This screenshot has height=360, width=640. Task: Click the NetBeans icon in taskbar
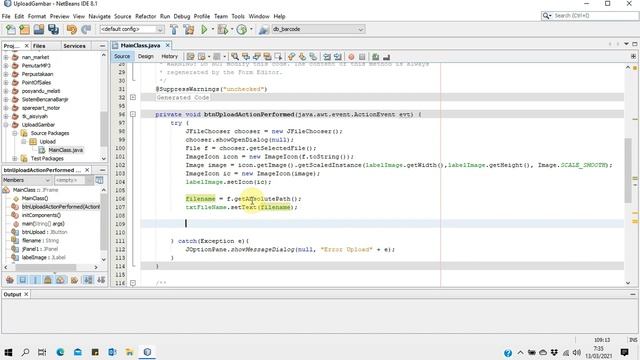pyautogui.click(x=147, y=352)
